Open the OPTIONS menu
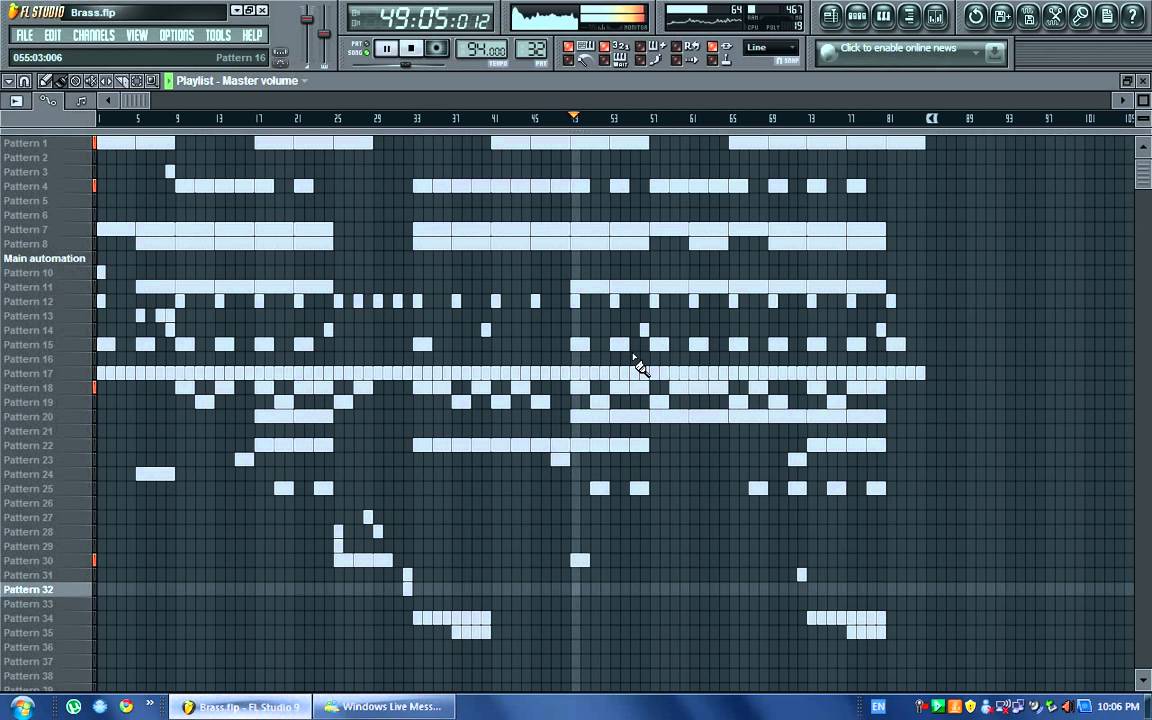This screenshot has height=720, width=1152. [x=176, y=35]
